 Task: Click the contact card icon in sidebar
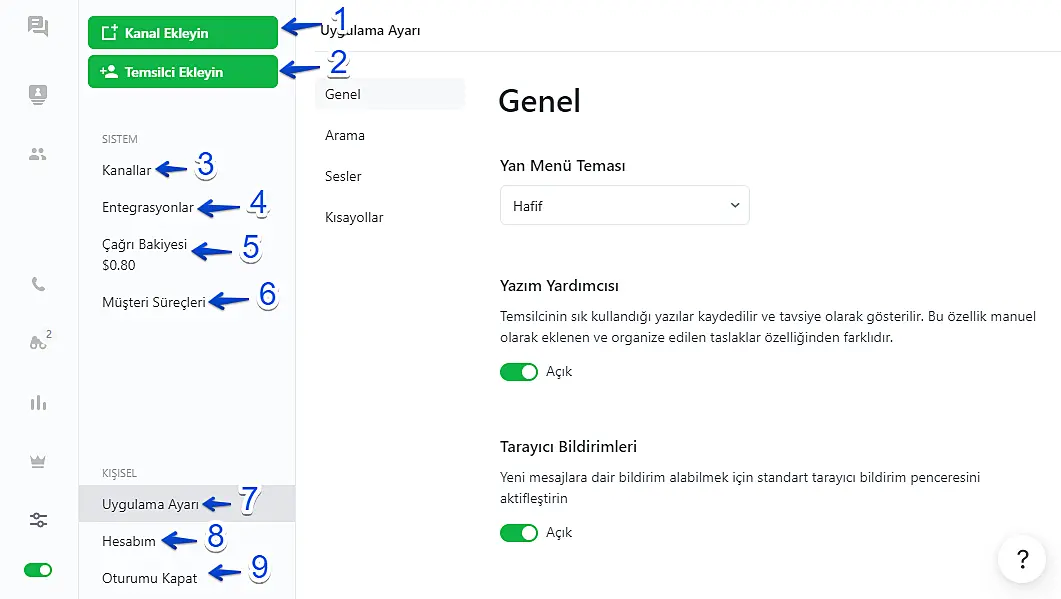38,95
